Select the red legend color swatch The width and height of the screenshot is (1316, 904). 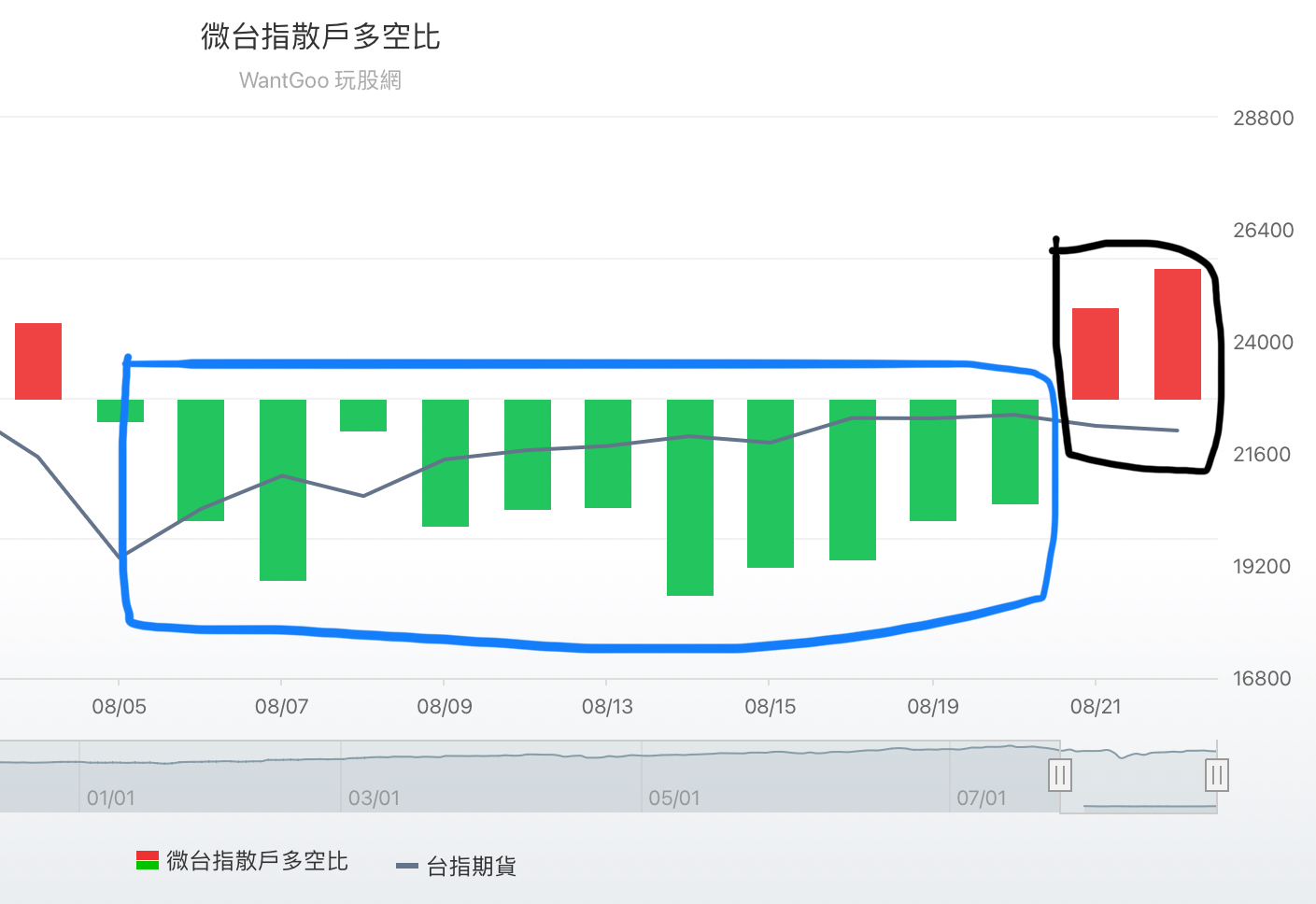(147, 856)
